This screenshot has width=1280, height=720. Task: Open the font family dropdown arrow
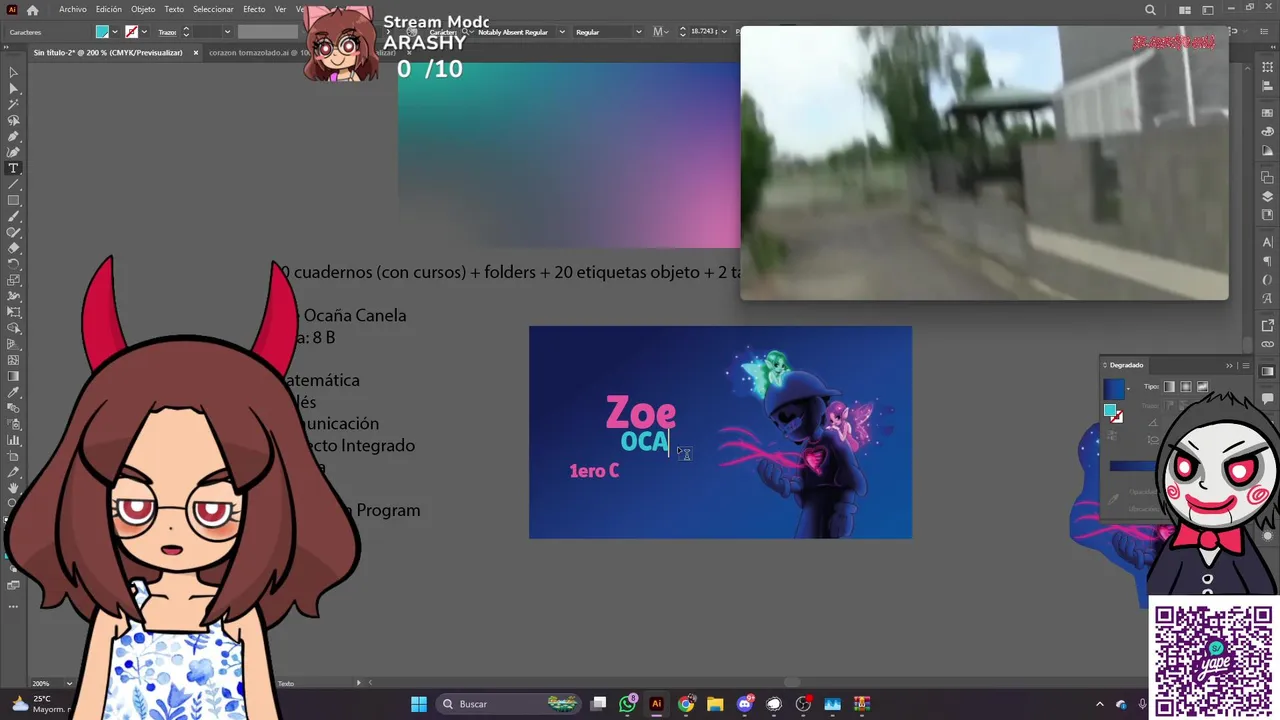tap(561, 32)
